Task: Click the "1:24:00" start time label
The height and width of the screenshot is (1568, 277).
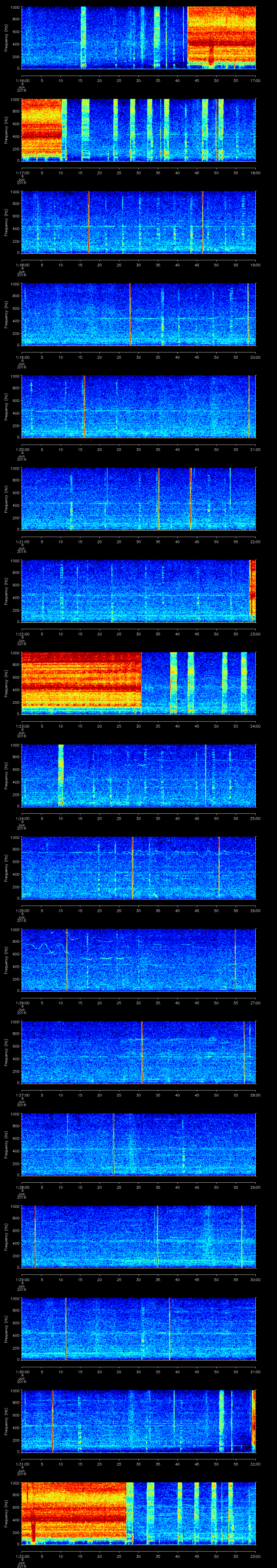Action: tap(22, 818)
